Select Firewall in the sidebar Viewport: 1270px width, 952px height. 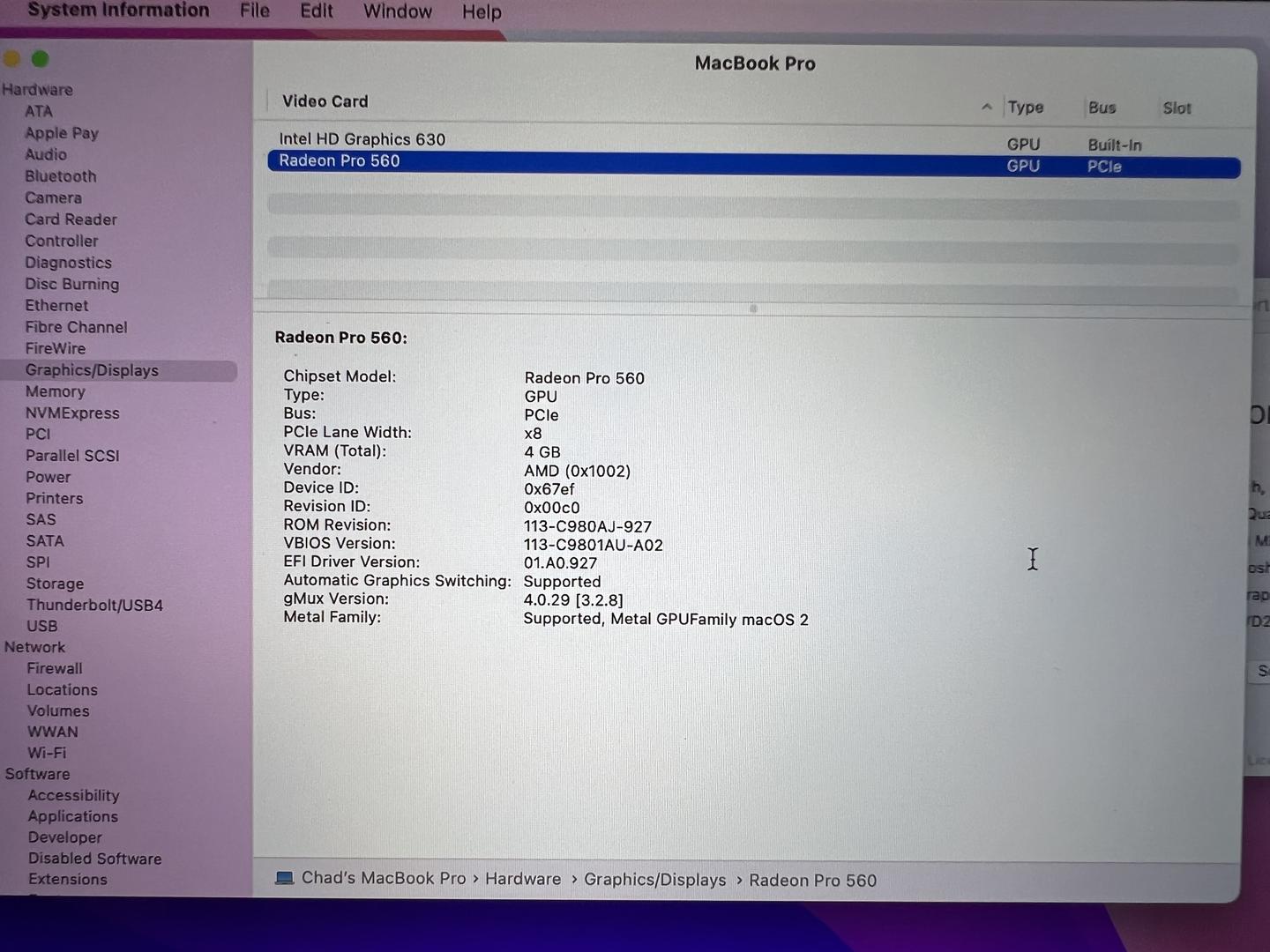pyautogui.click(x=55, y=668)
